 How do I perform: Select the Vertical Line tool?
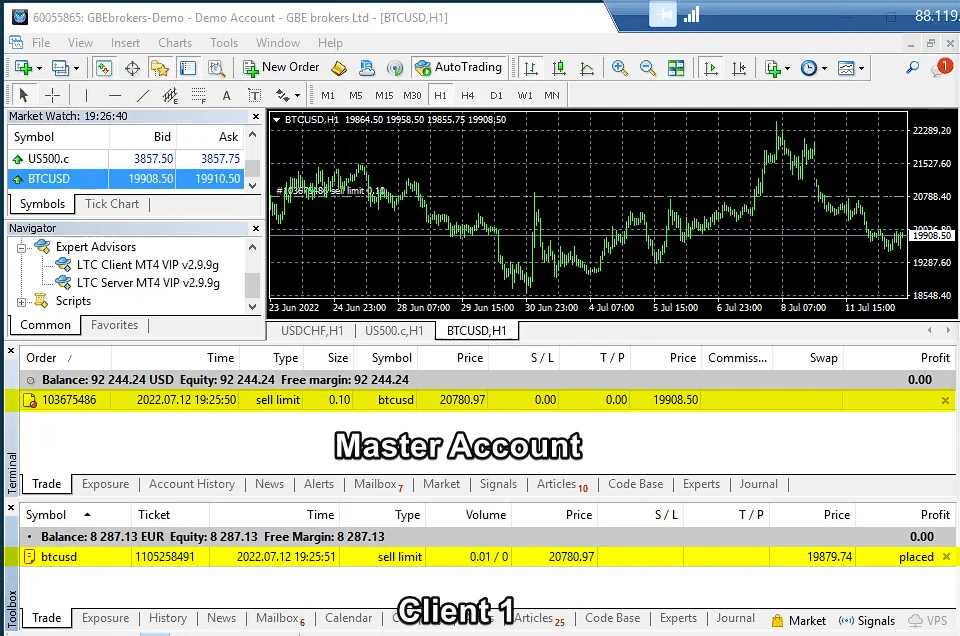pos(86,95)
